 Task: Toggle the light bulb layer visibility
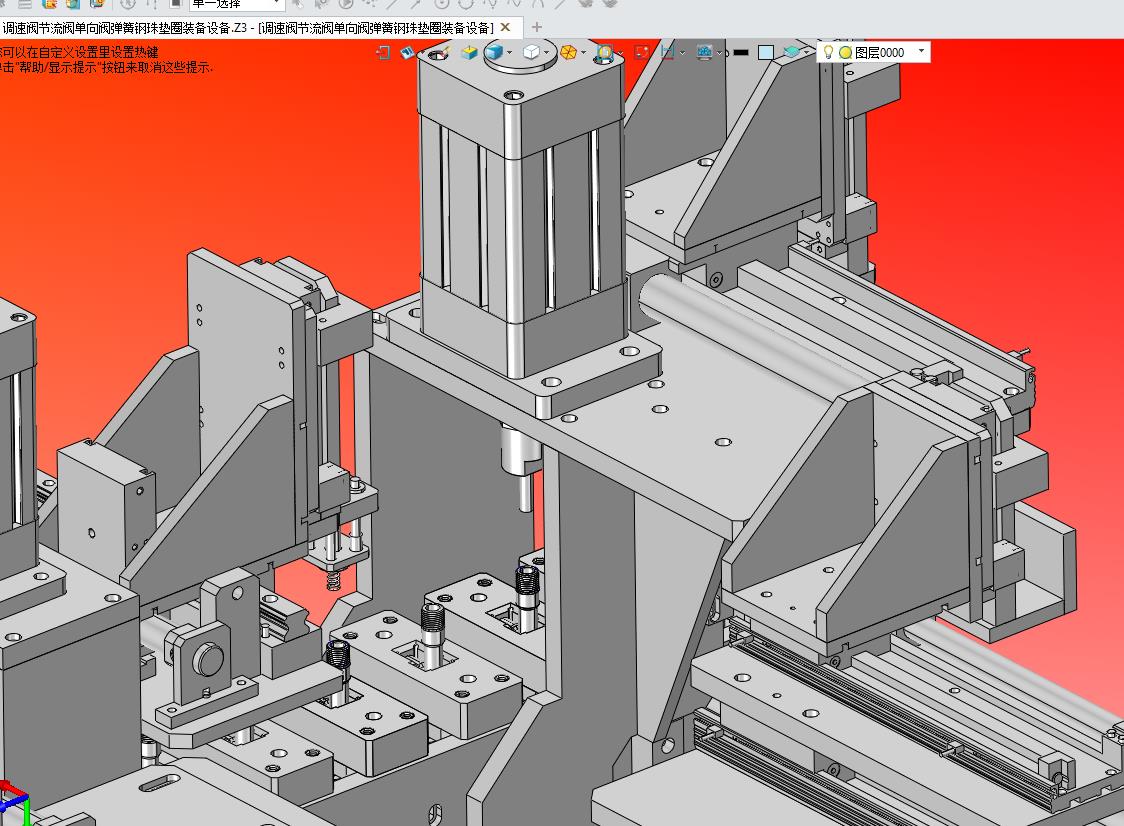[x=829, y=52]
